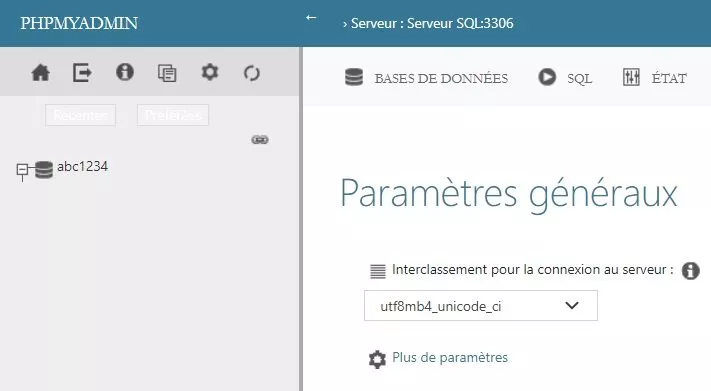Click the SQL play icon
The height and width of the screenshot is (391, 711).
[547, 77]
